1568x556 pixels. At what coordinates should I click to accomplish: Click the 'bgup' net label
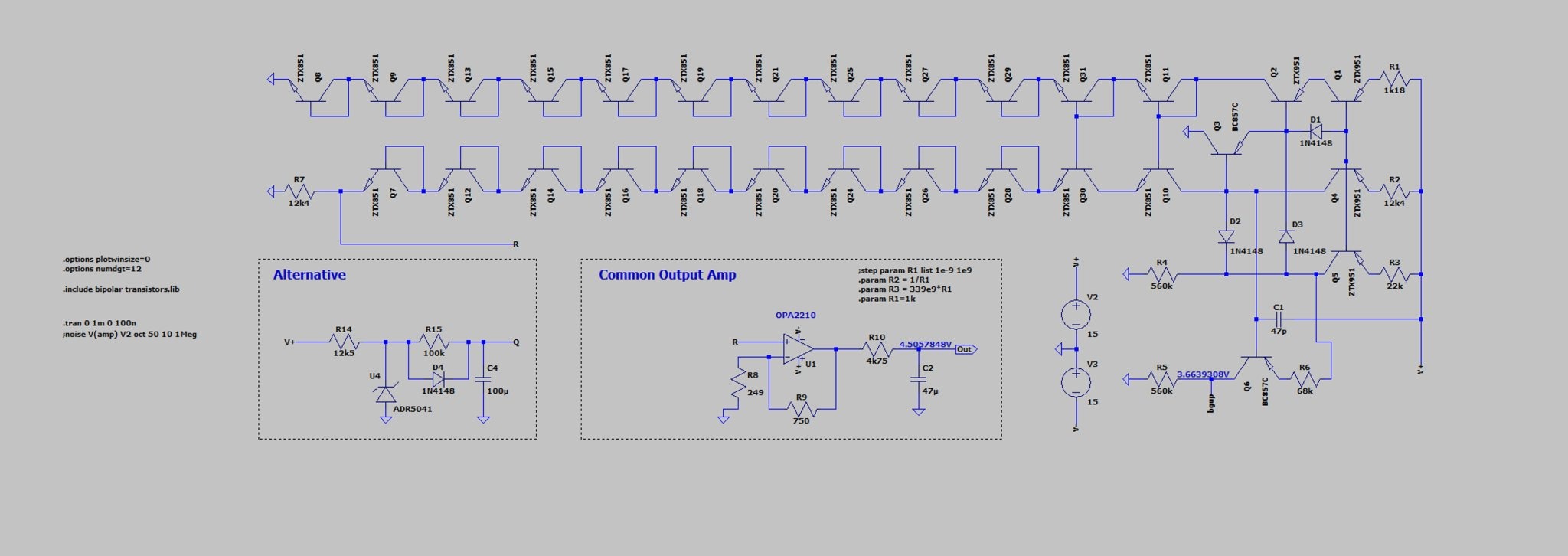(x=1210, y=404)
